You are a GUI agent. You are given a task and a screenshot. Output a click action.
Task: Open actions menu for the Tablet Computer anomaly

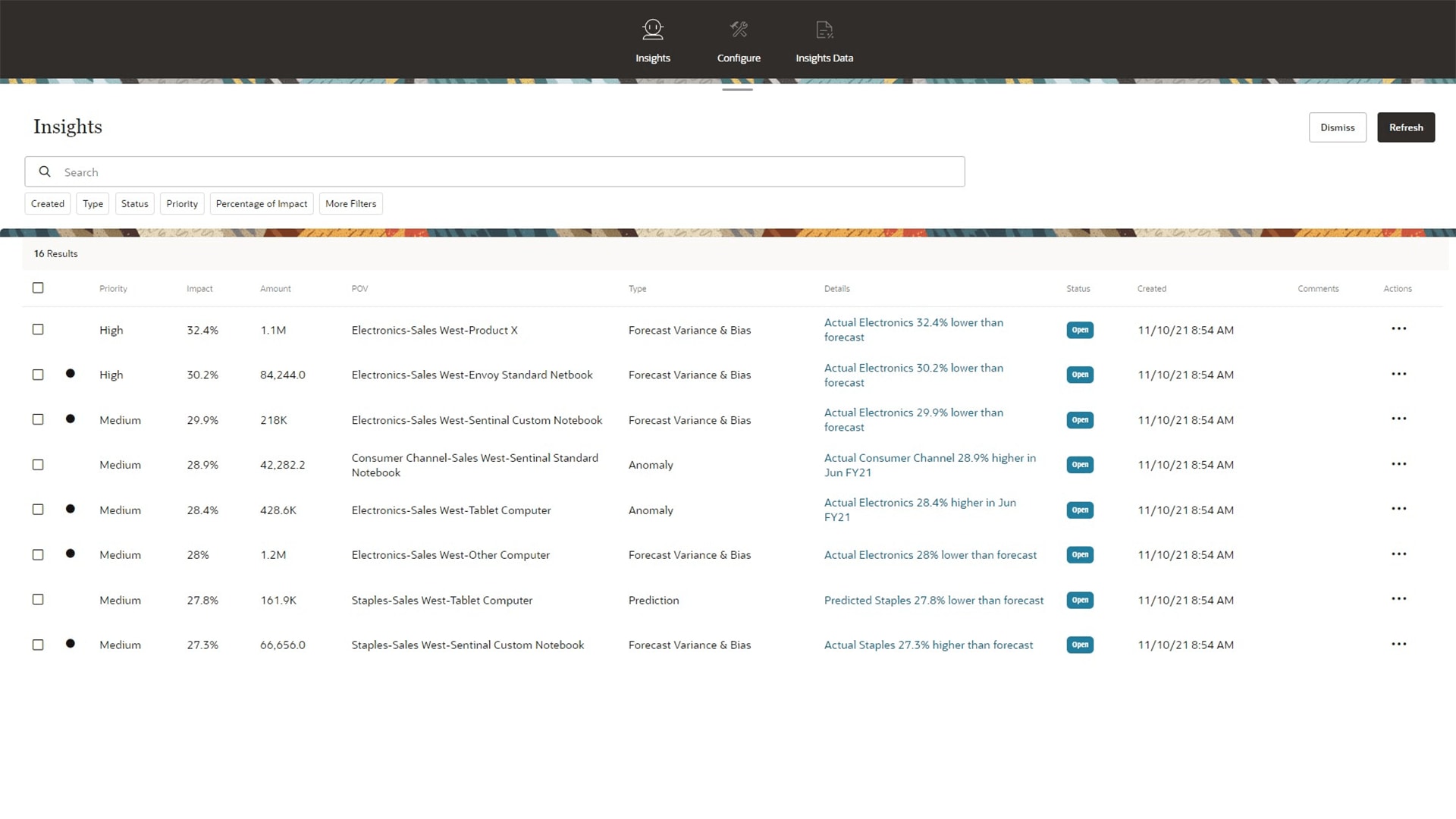pos(1399,510)
